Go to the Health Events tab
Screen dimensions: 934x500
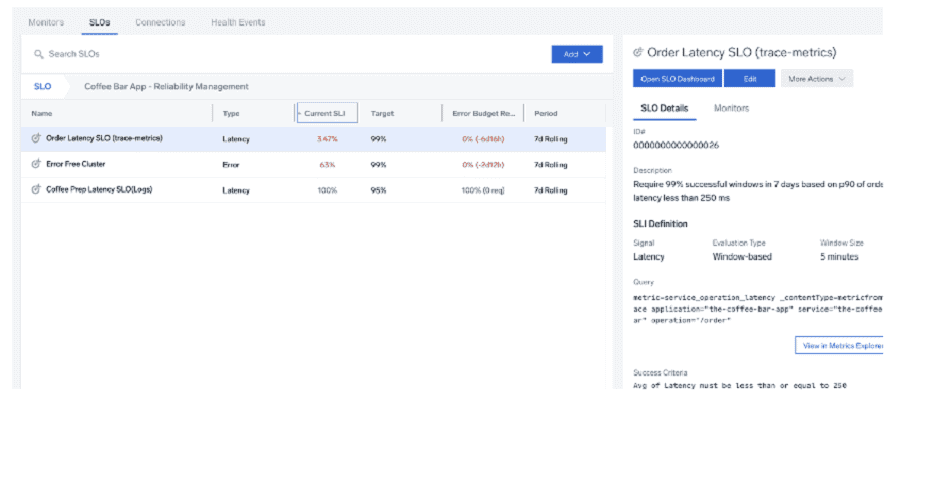[x=238, y=23]
